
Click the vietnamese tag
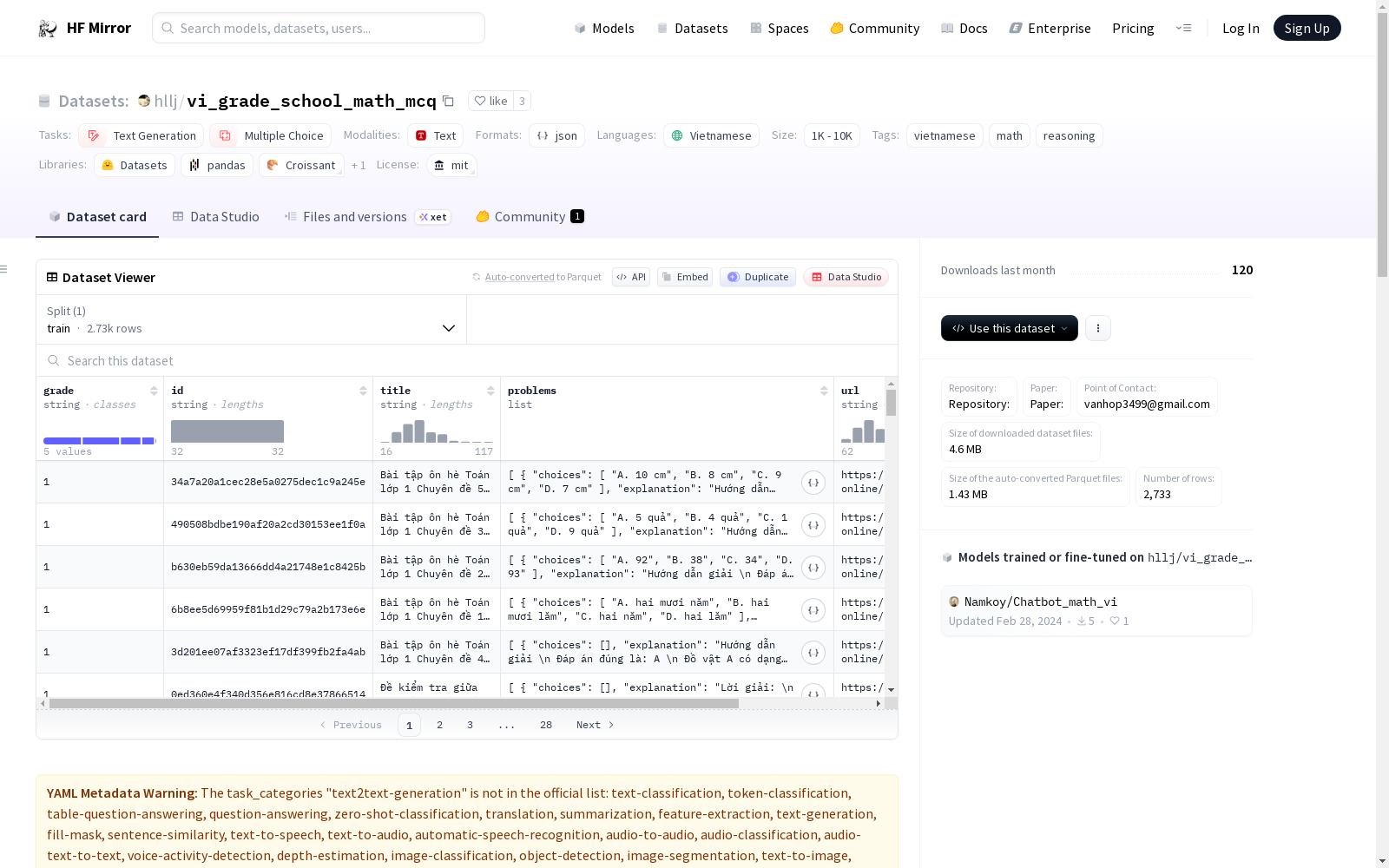(945, 135)
